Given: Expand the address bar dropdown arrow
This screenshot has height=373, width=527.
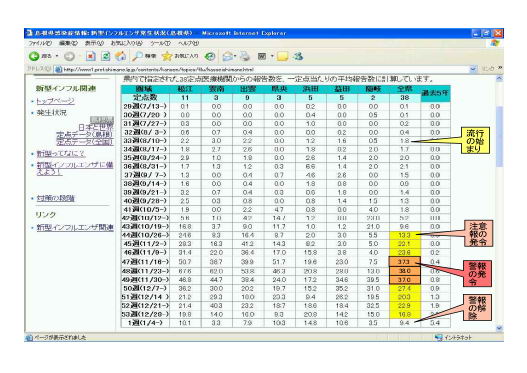Looking at the screenshot, I should 473,69.
